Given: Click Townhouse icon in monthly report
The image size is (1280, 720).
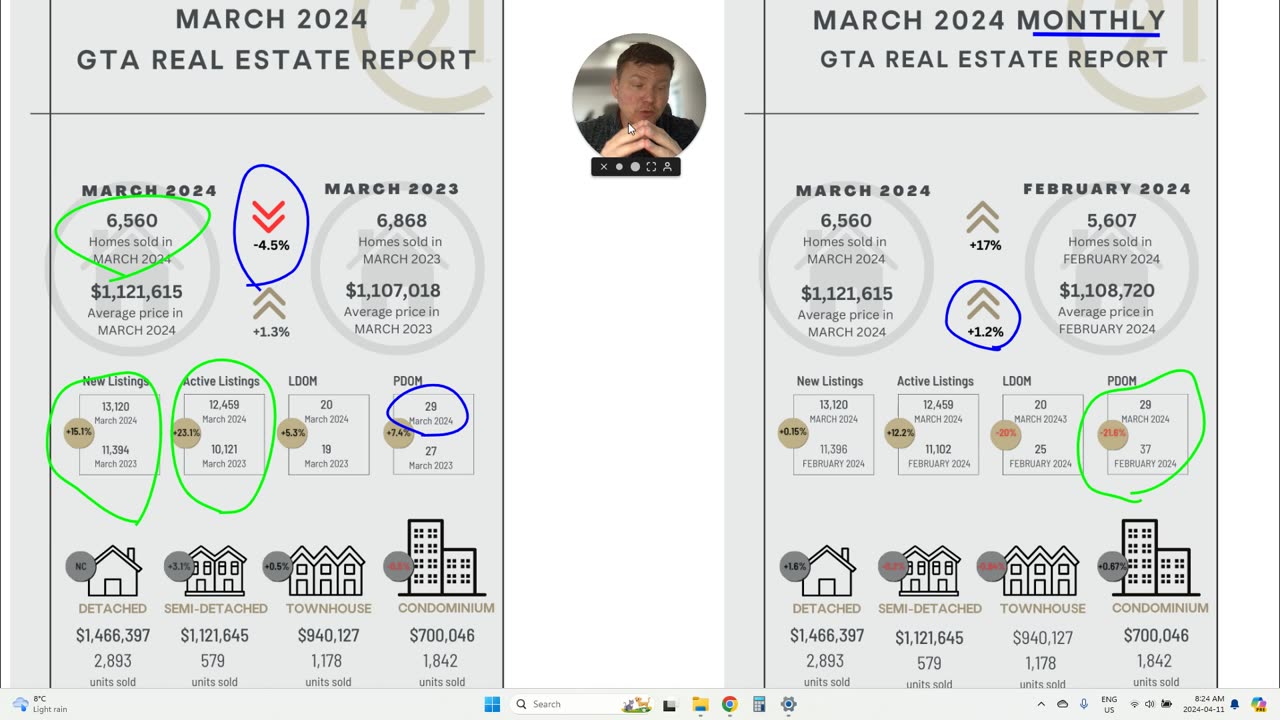Looking at the screenshot, I should (x=1040, y=570).
